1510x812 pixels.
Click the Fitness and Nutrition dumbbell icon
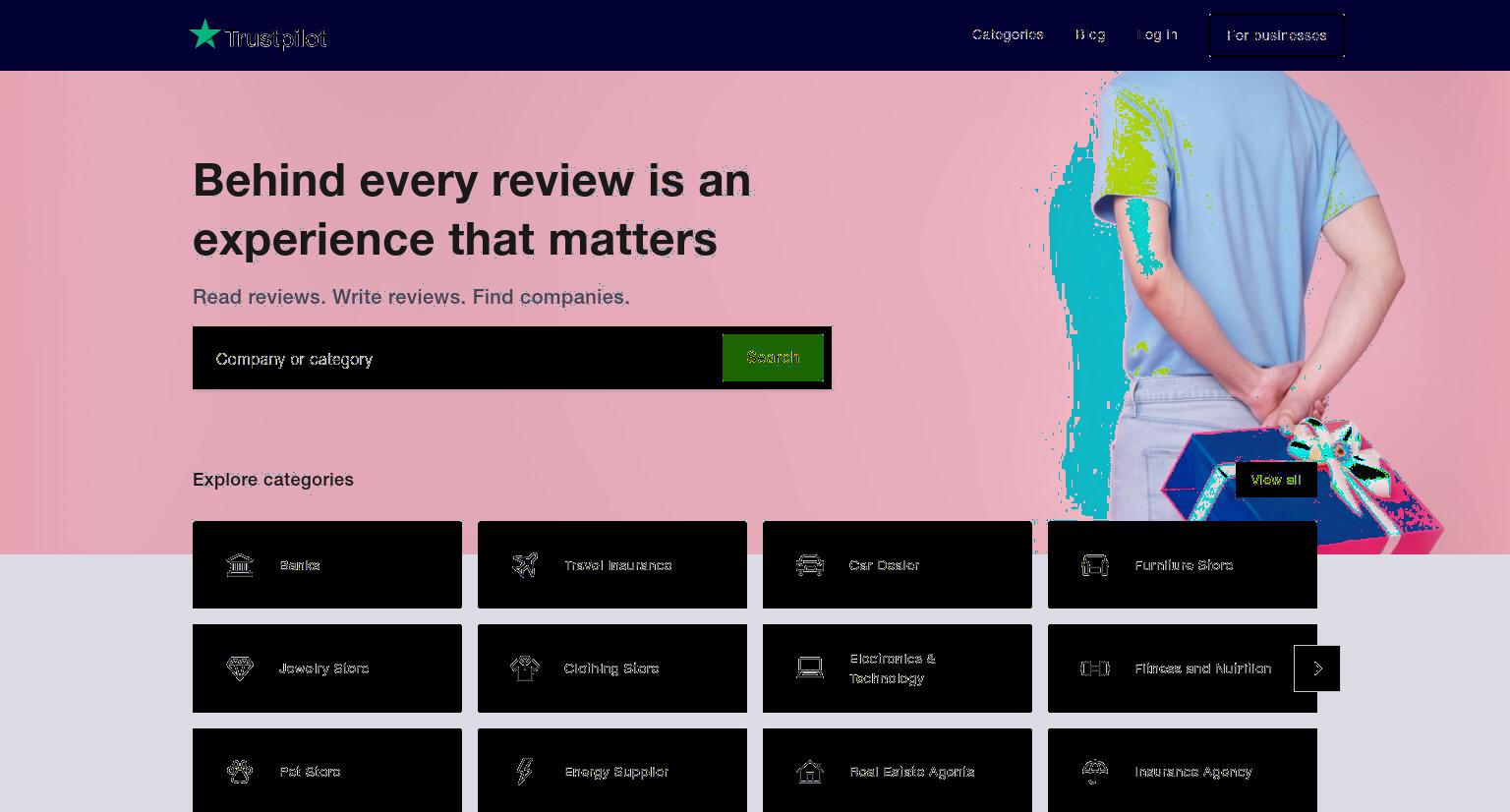pyautogui.click(x=1095, y=668)
